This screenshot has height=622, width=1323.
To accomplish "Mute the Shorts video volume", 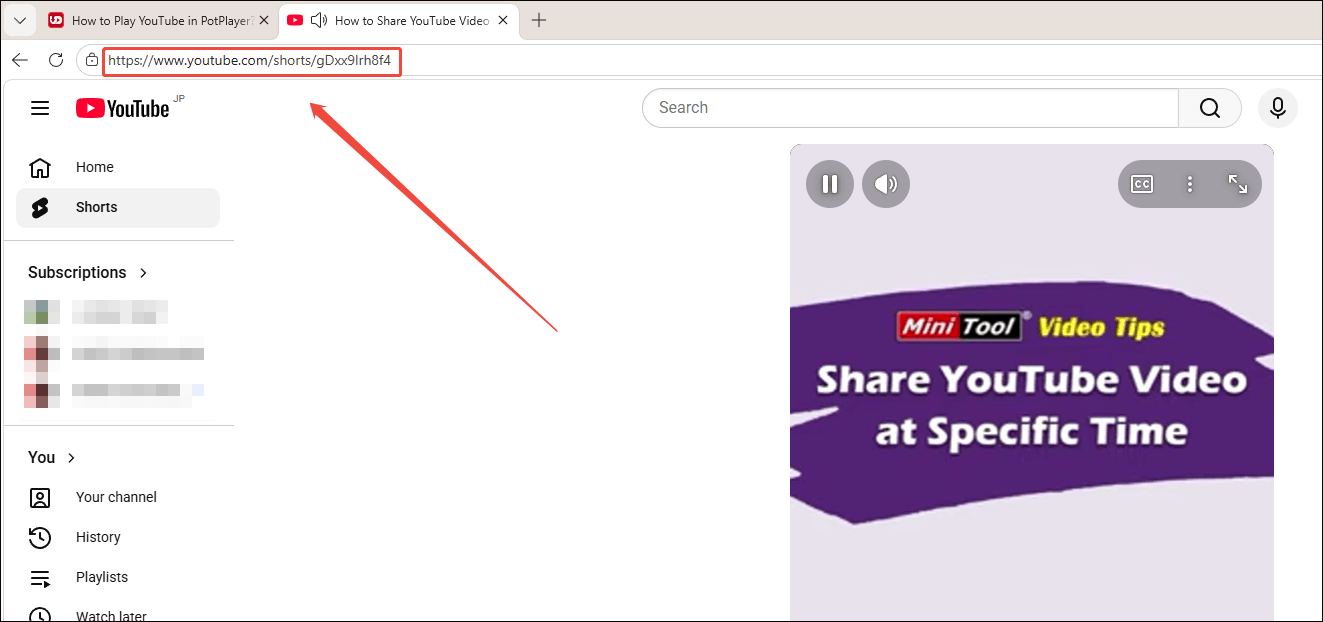I will click(885, 184).
